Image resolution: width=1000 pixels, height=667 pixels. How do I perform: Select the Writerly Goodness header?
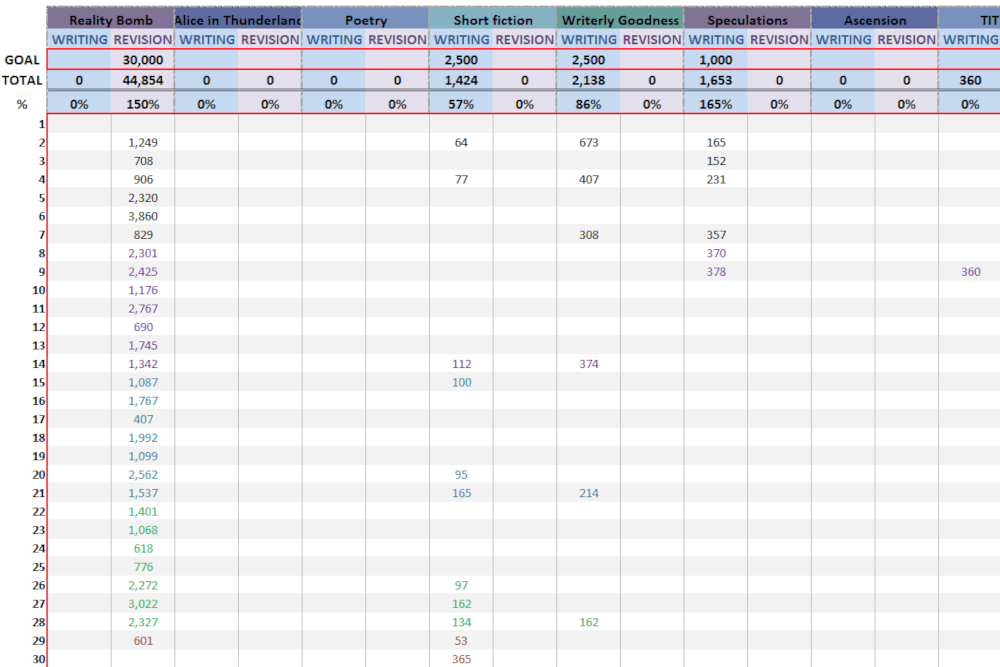620,20
